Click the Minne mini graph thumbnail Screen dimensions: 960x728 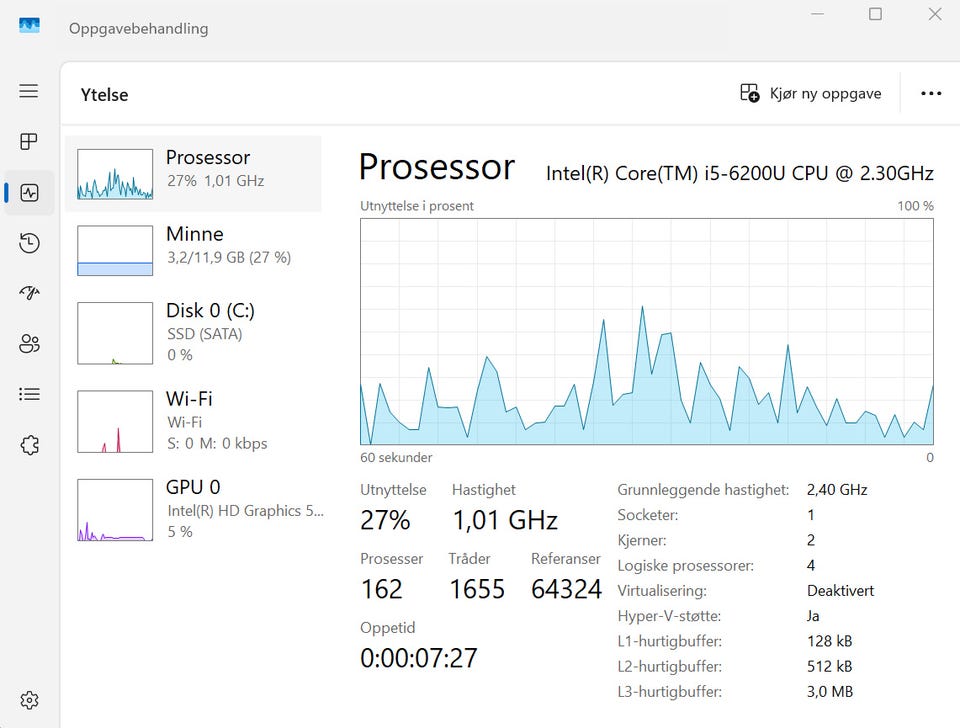(115, 250)
